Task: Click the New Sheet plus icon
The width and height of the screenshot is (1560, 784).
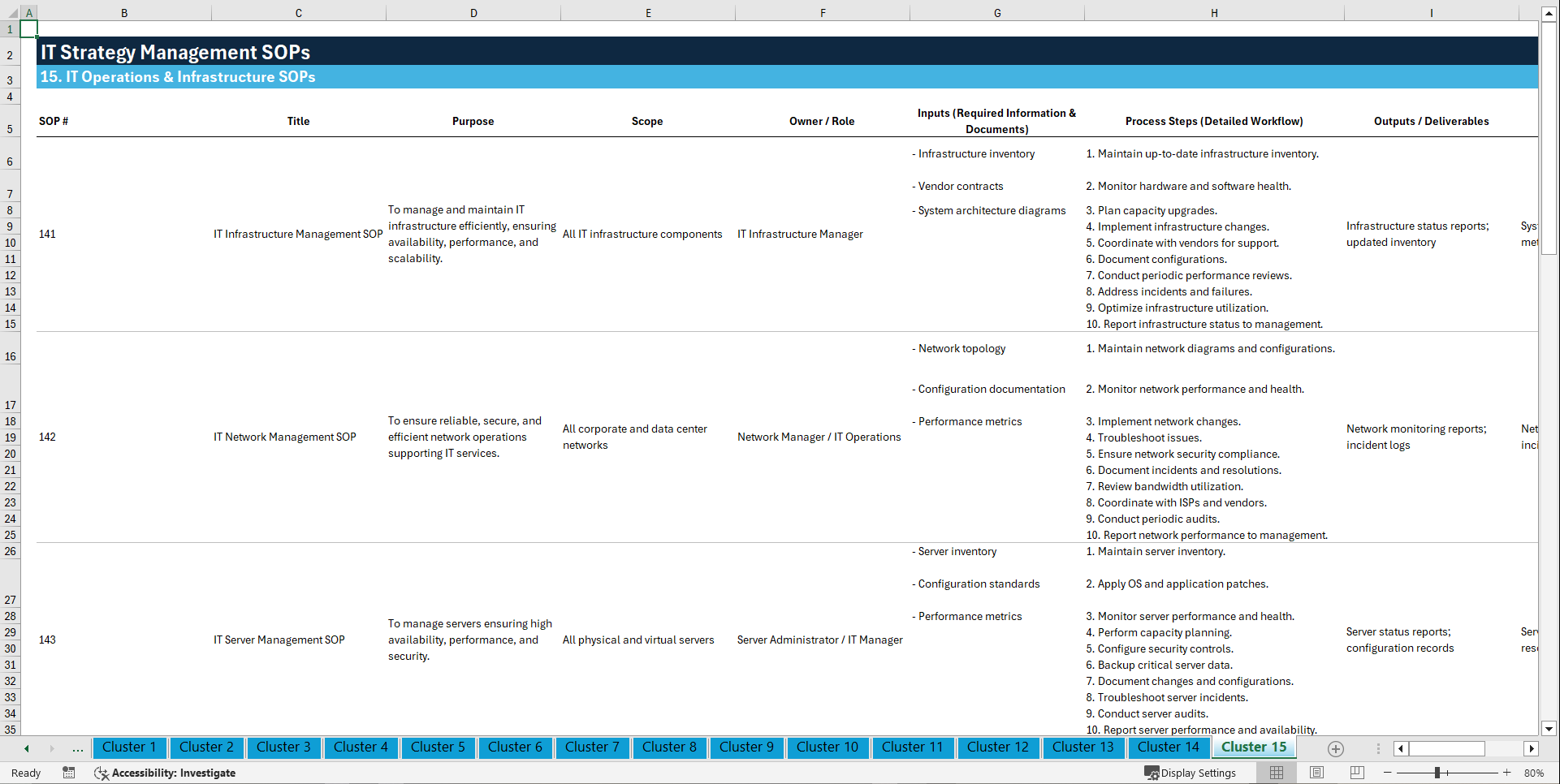Action: [1335, 749]
